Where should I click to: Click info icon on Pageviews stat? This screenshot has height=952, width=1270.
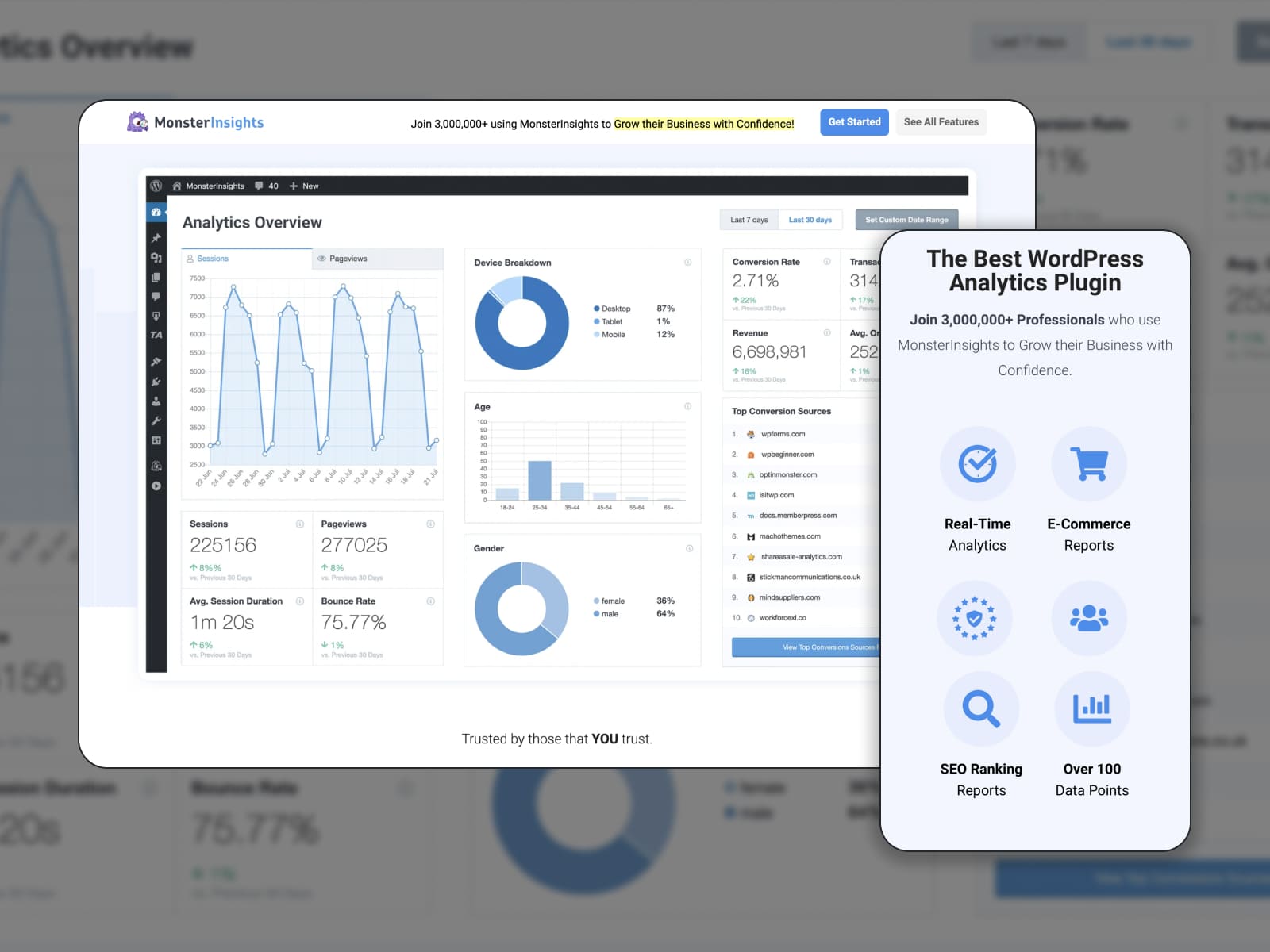(430, 524)
